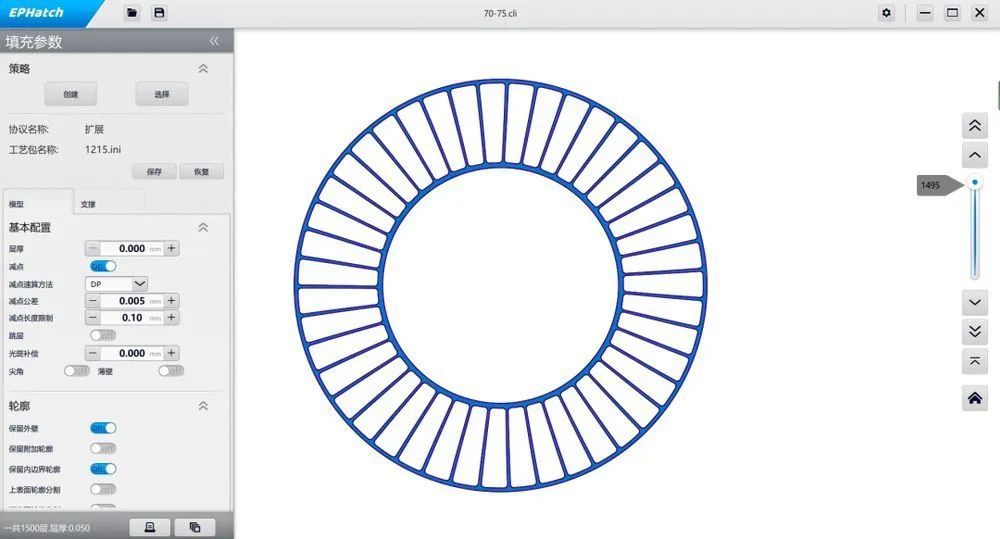Toggle the 保留外壁 switch
This screenshot has width=1000, height=539.
103,428
